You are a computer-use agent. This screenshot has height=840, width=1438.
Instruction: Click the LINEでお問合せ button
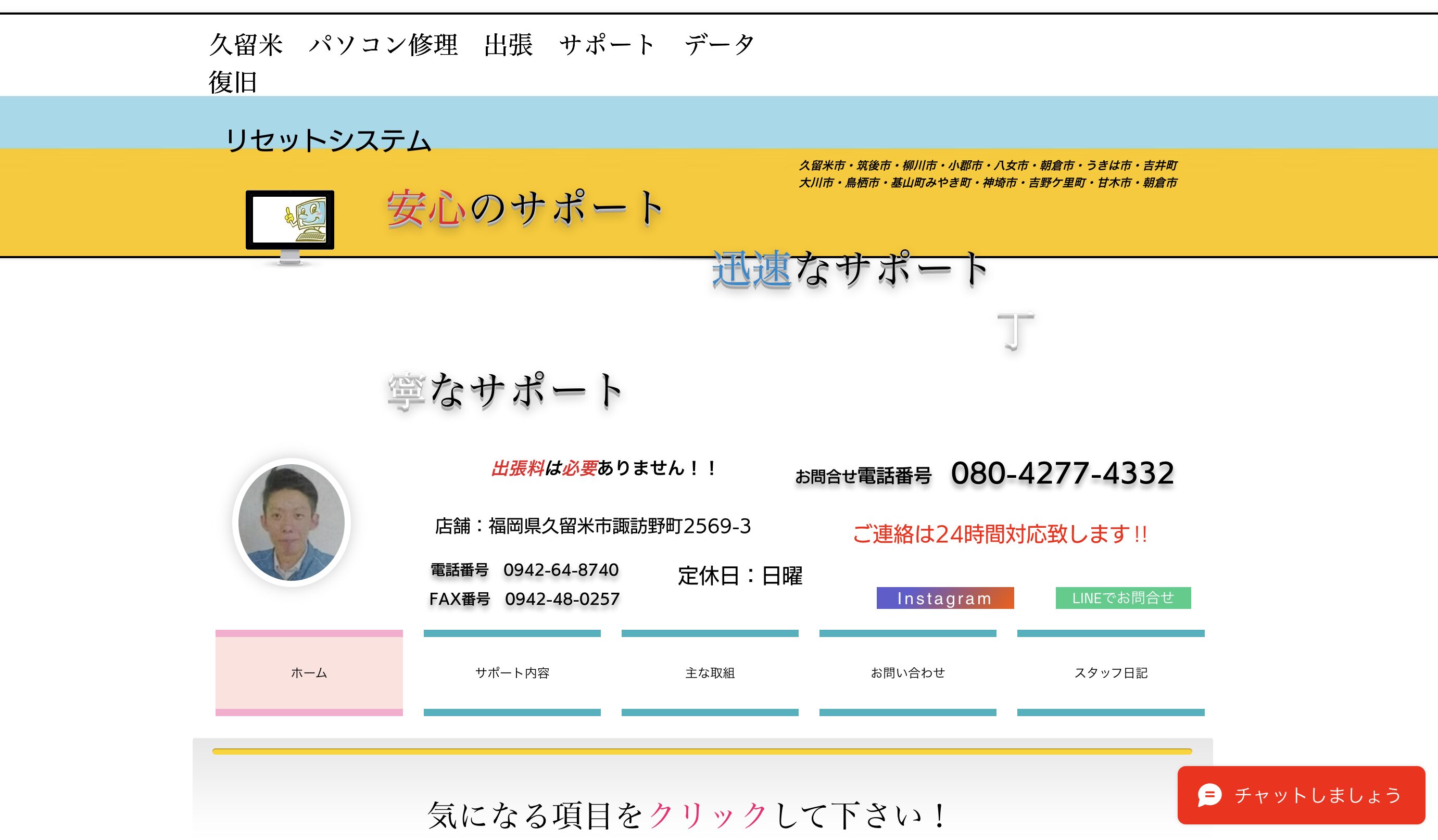click(1123, 597)
